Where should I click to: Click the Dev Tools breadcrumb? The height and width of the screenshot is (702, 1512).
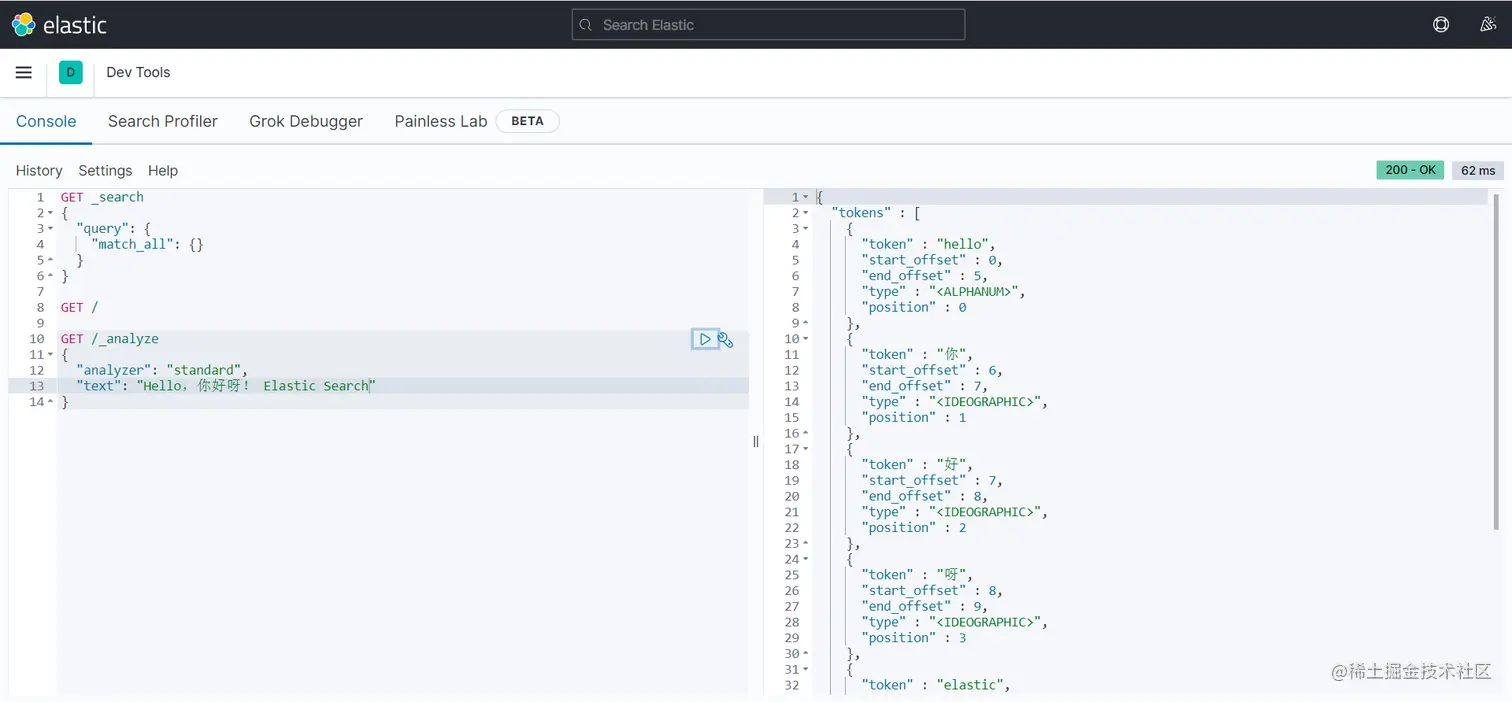click(138, 72)
